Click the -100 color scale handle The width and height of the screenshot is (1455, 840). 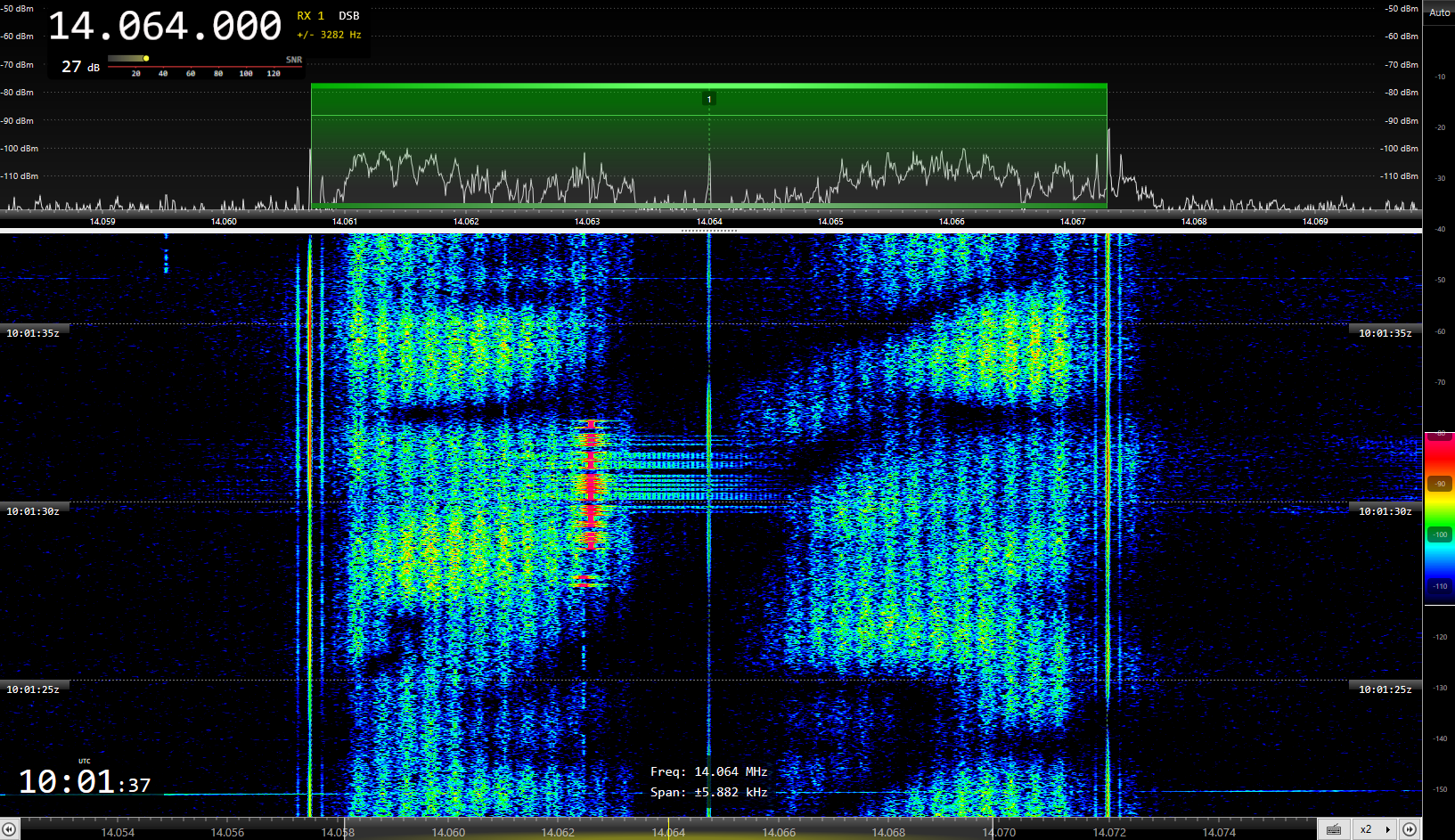point(1440,534)
